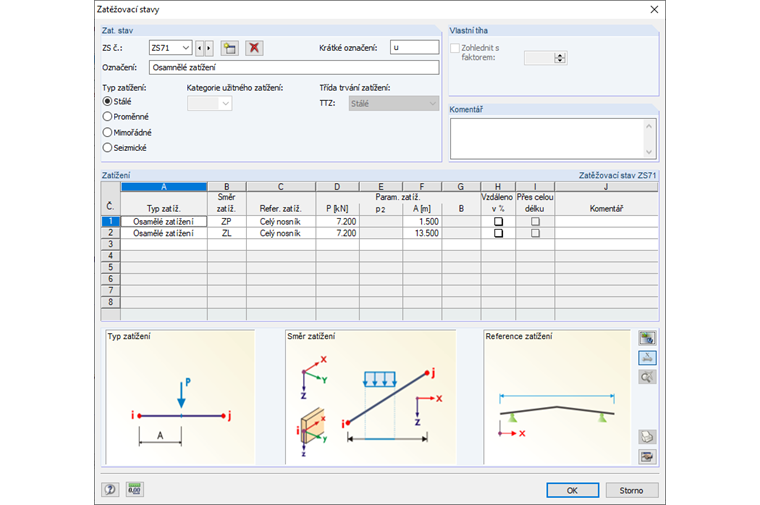
Task: Click row 2 Osamělé zatížení type cell
Action: click(164, 233)
